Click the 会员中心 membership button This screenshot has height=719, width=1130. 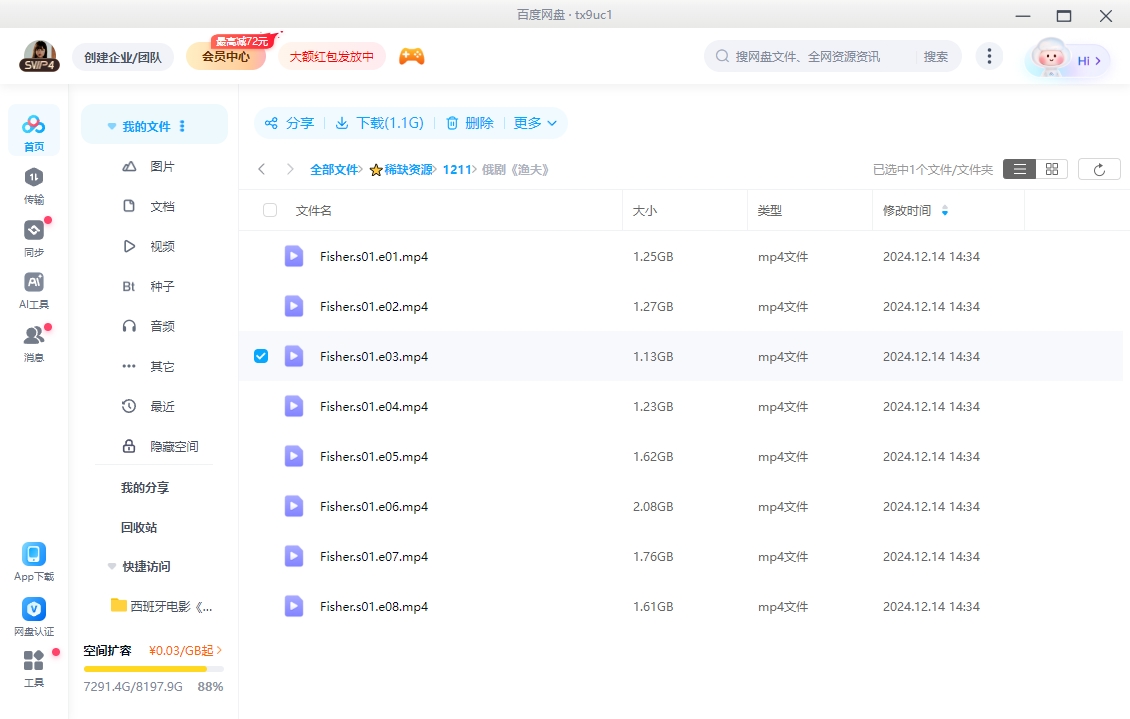click(x=226, y=57)
